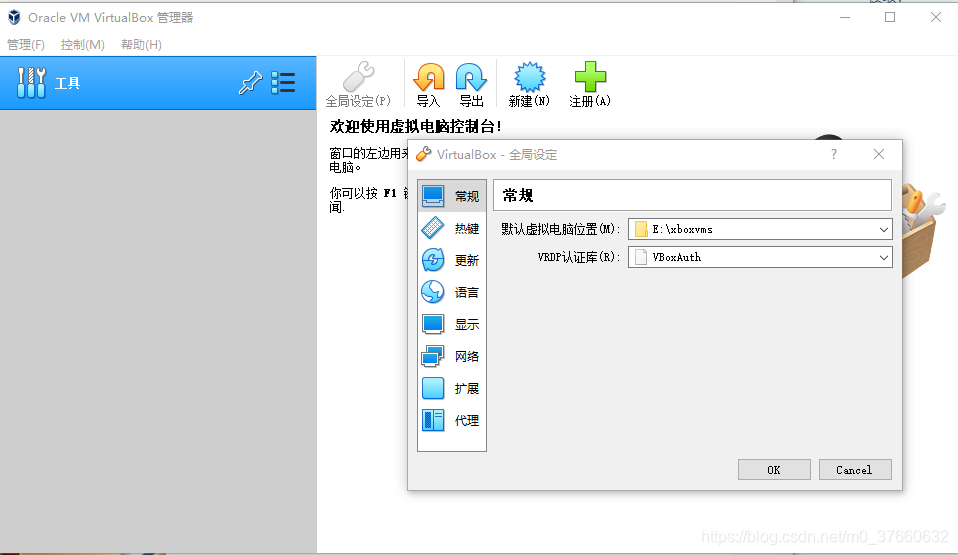The image size is (958, 555).
Task: Expand the VRDP认证库 dropdown
Action: tap(883, 257)
